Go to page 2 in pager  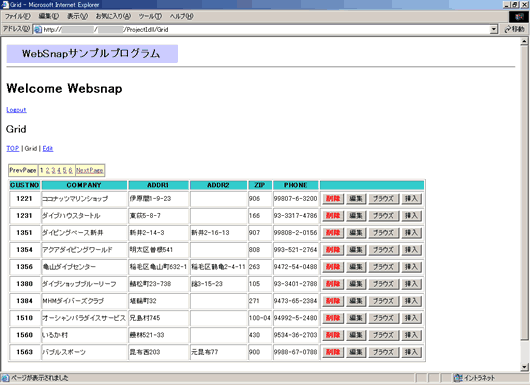point(48,170)
